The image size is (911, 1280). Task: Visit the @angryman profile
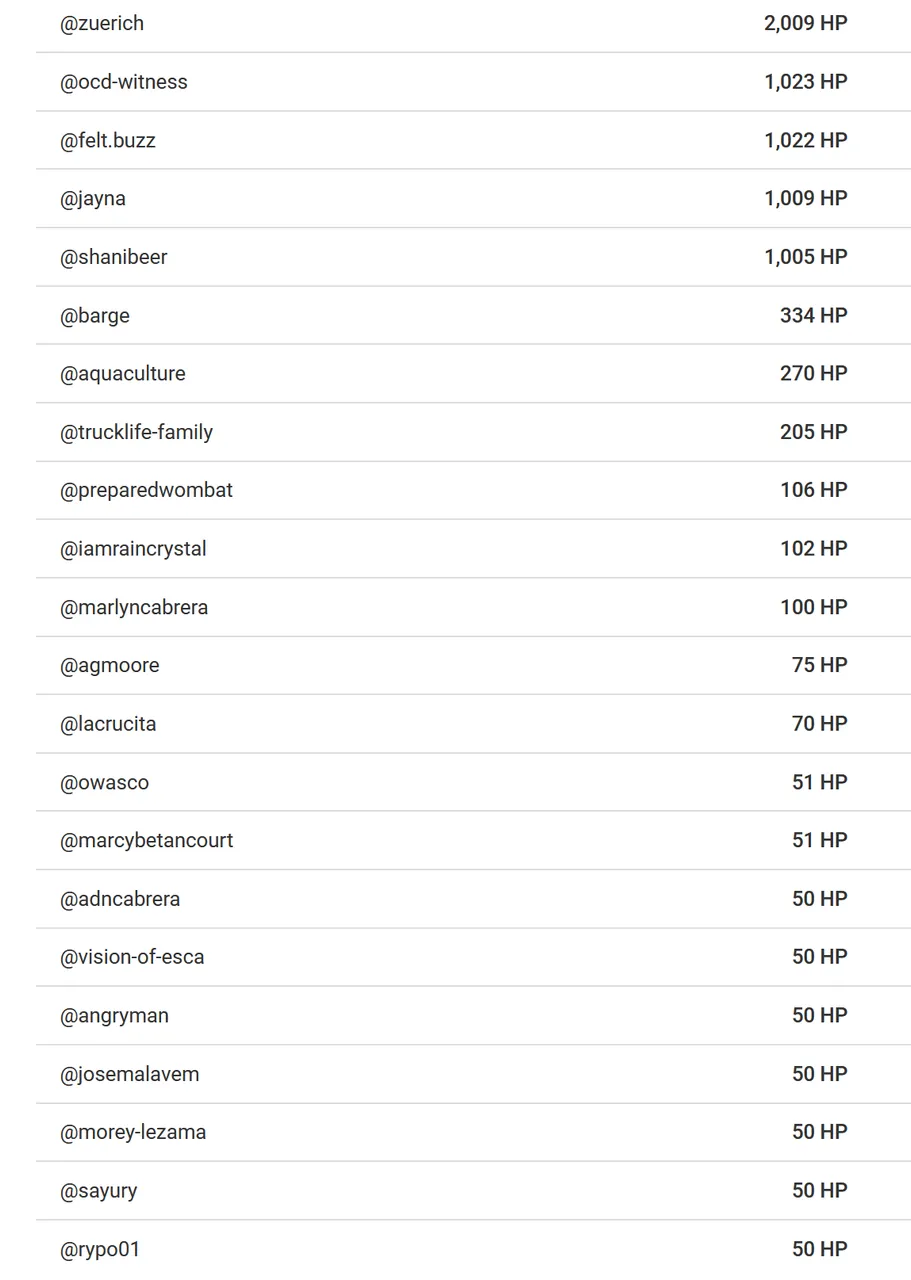click(115, 1015)
